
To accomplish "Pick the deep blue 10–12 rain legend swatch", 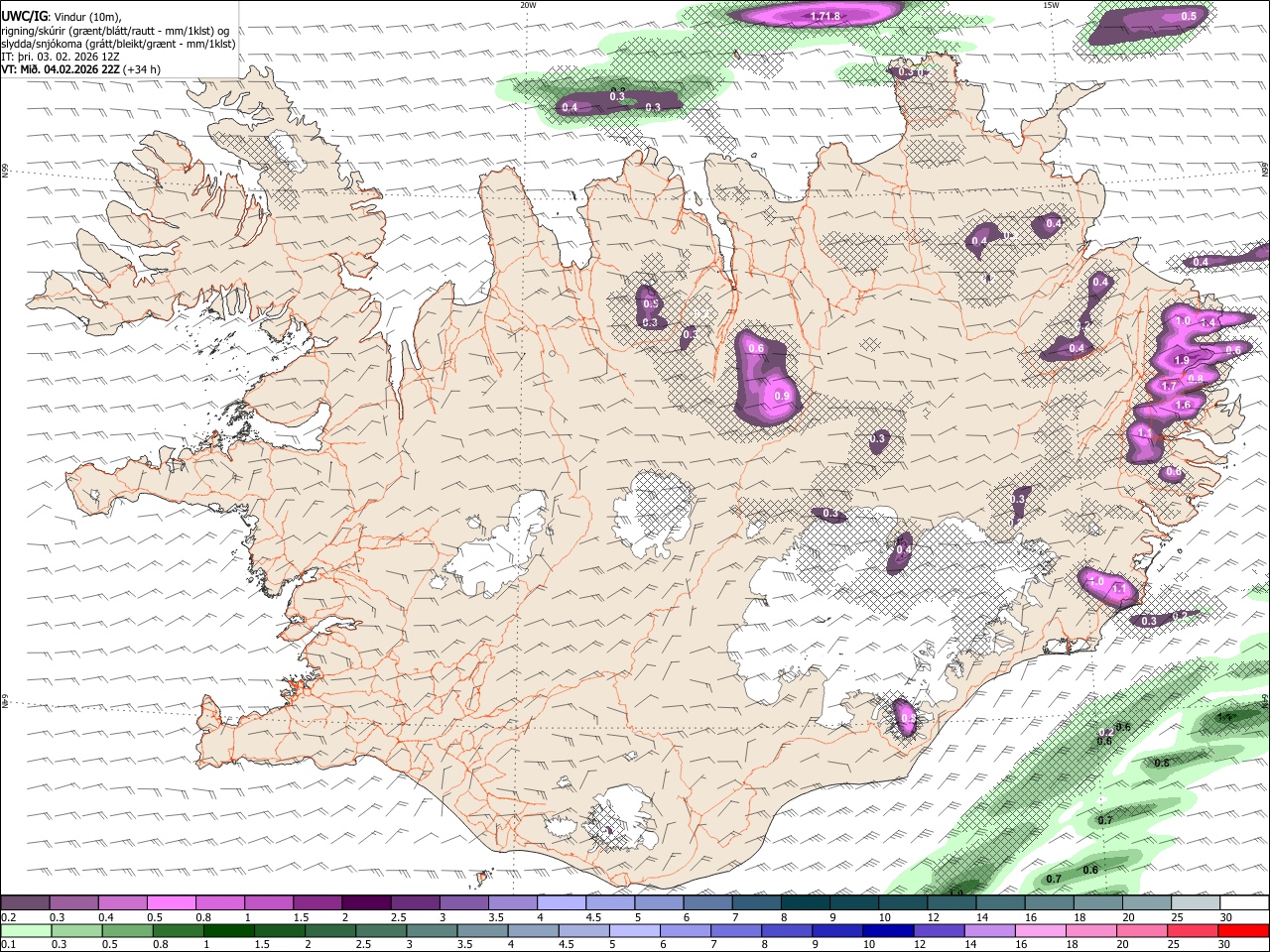I will coord(888,930).
